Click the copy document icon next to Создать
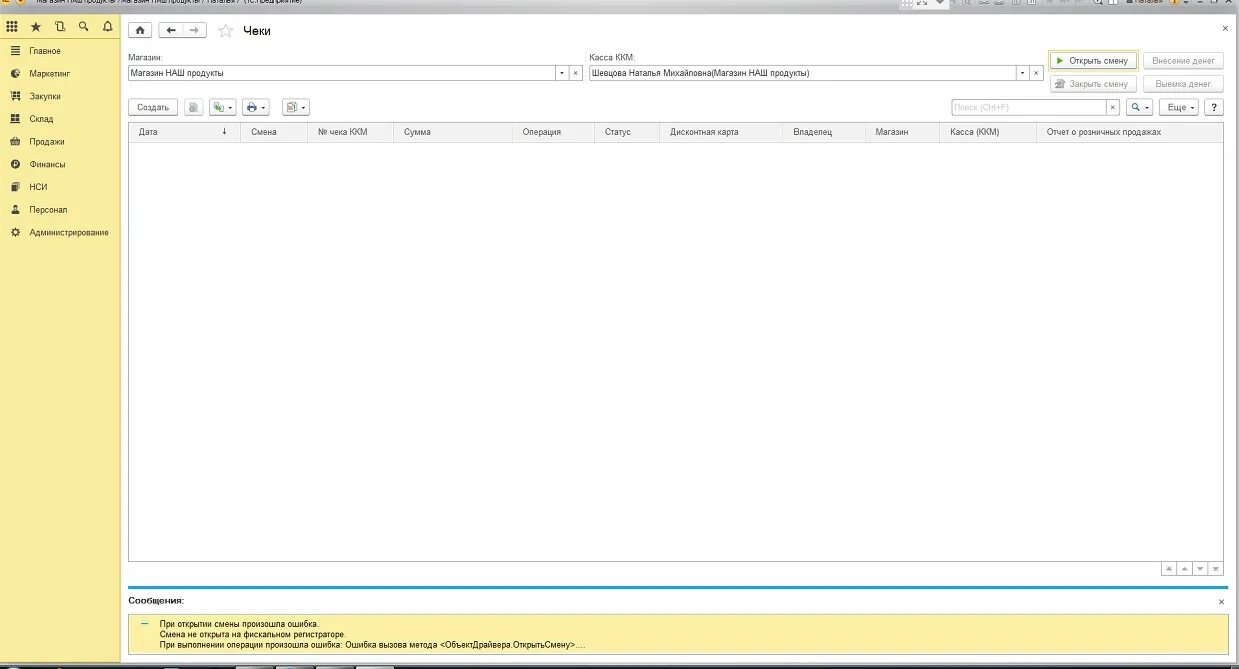Screen dimensions: 1239x669 pyautogui.click(x=193, y=107)
